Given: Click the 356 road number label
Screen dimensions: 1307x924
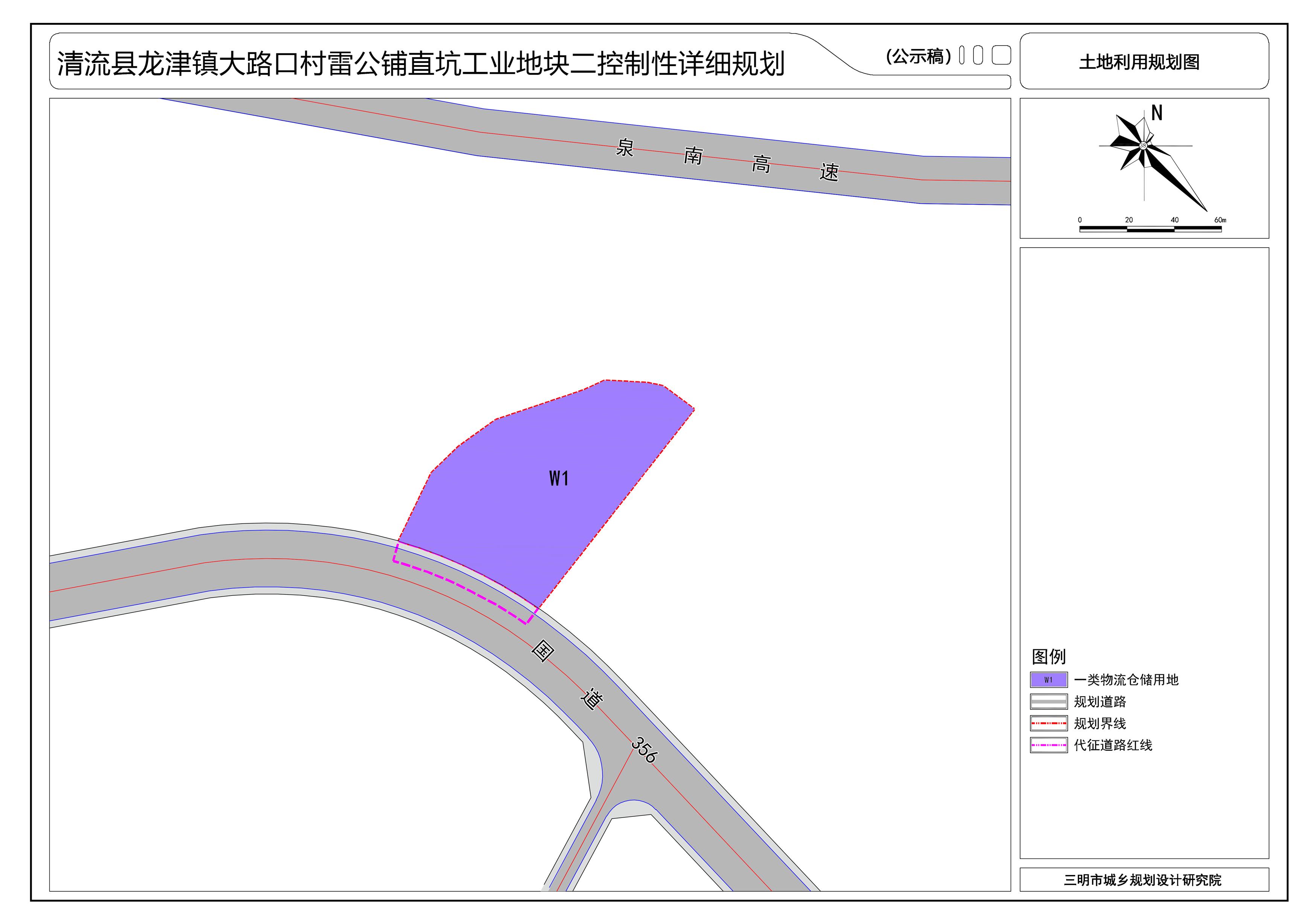Looking at the screenshot, I should [x=644, y=750].
